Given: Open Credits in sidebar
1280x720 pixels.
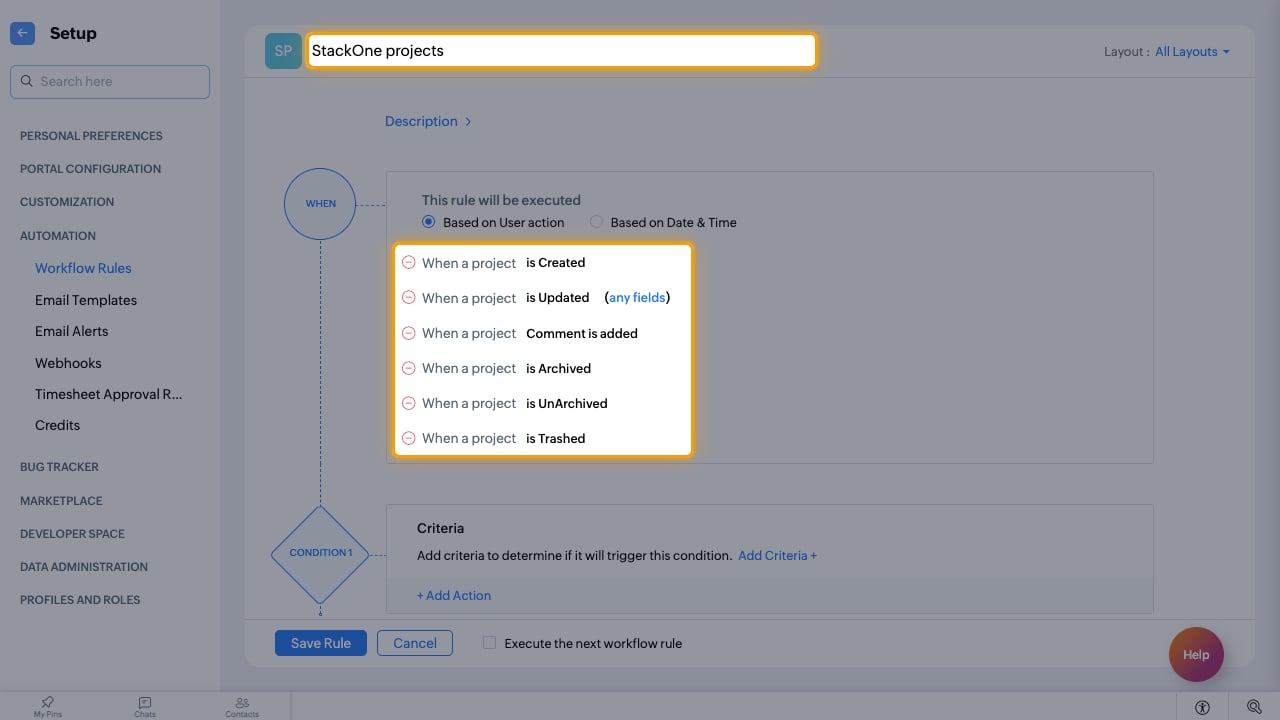Looking at the screenshot, I should [x=57, y=425].
